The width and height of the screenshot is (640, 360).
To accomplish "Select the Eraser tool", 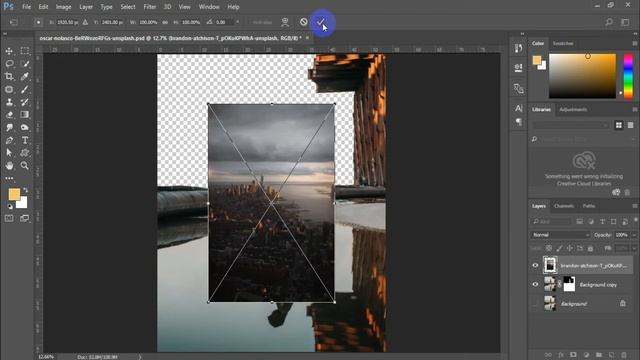I will [9, 115].
